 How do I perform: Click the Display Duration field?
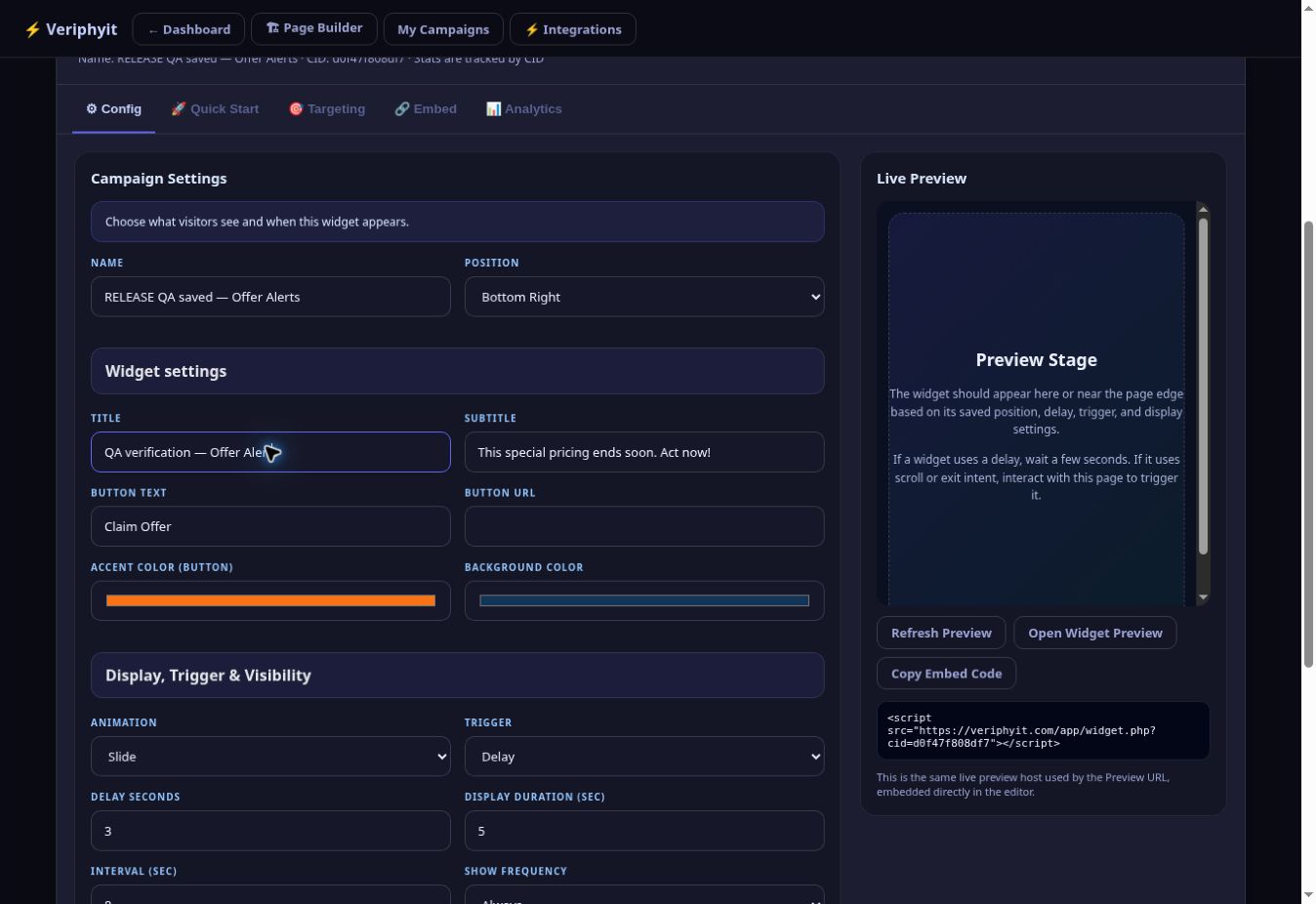(x=644, y=831)
